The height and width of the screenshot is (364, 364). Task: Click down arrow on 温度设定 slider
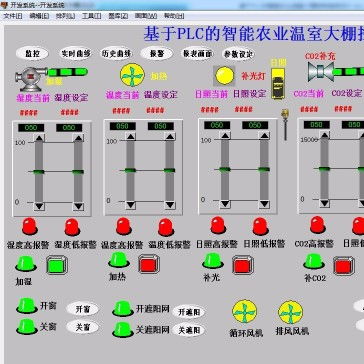click(170, 205)
